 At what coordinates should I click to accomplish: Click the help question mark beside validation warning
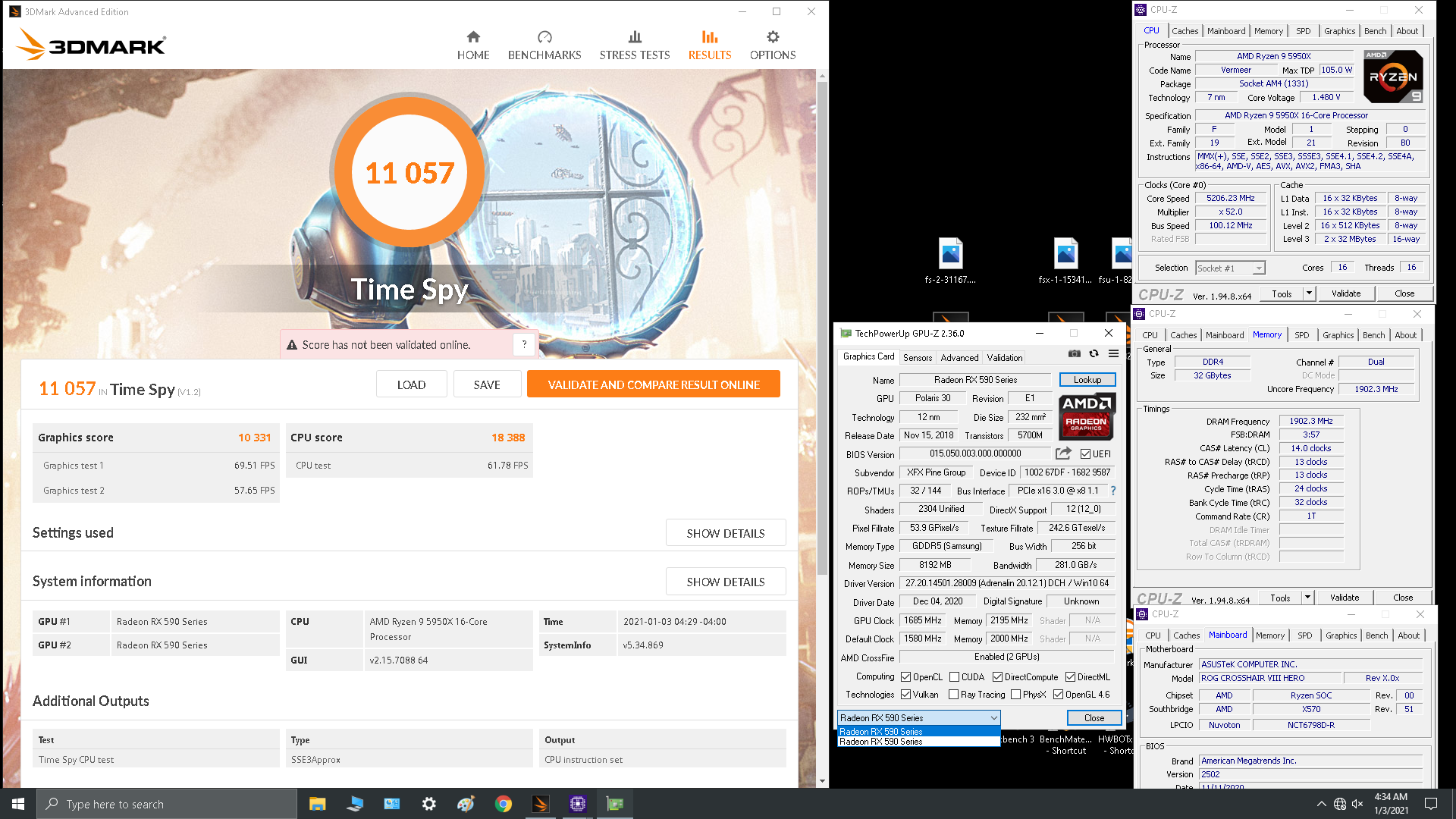pyautogui.click(x=524, y=344)
